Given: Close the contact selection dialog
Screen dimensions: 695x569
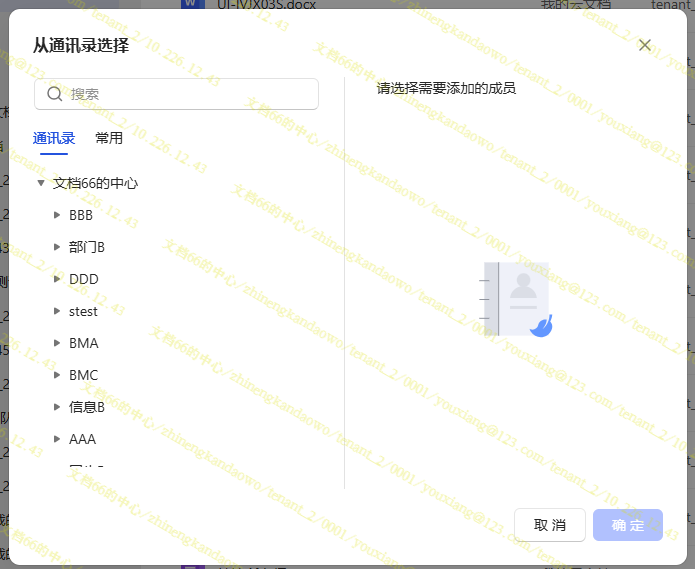Looking at the screenshot, I should (645, 45).
